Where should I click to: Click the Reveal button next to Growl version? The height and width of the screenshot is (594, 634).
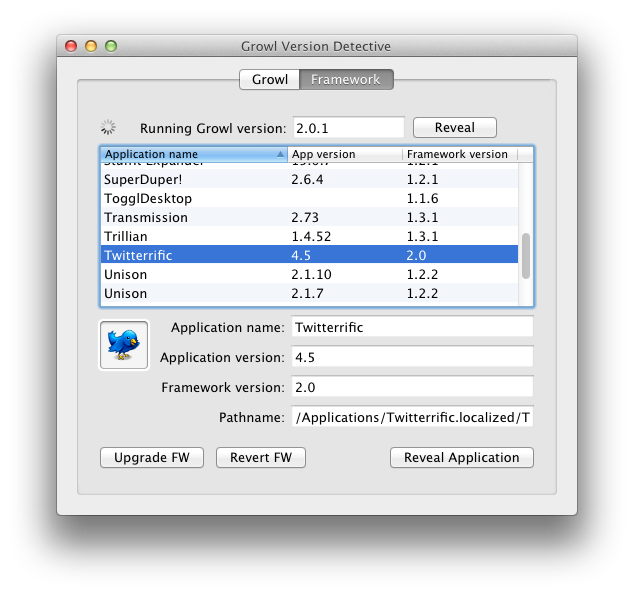pyautogui.click(x=455, y=128)
